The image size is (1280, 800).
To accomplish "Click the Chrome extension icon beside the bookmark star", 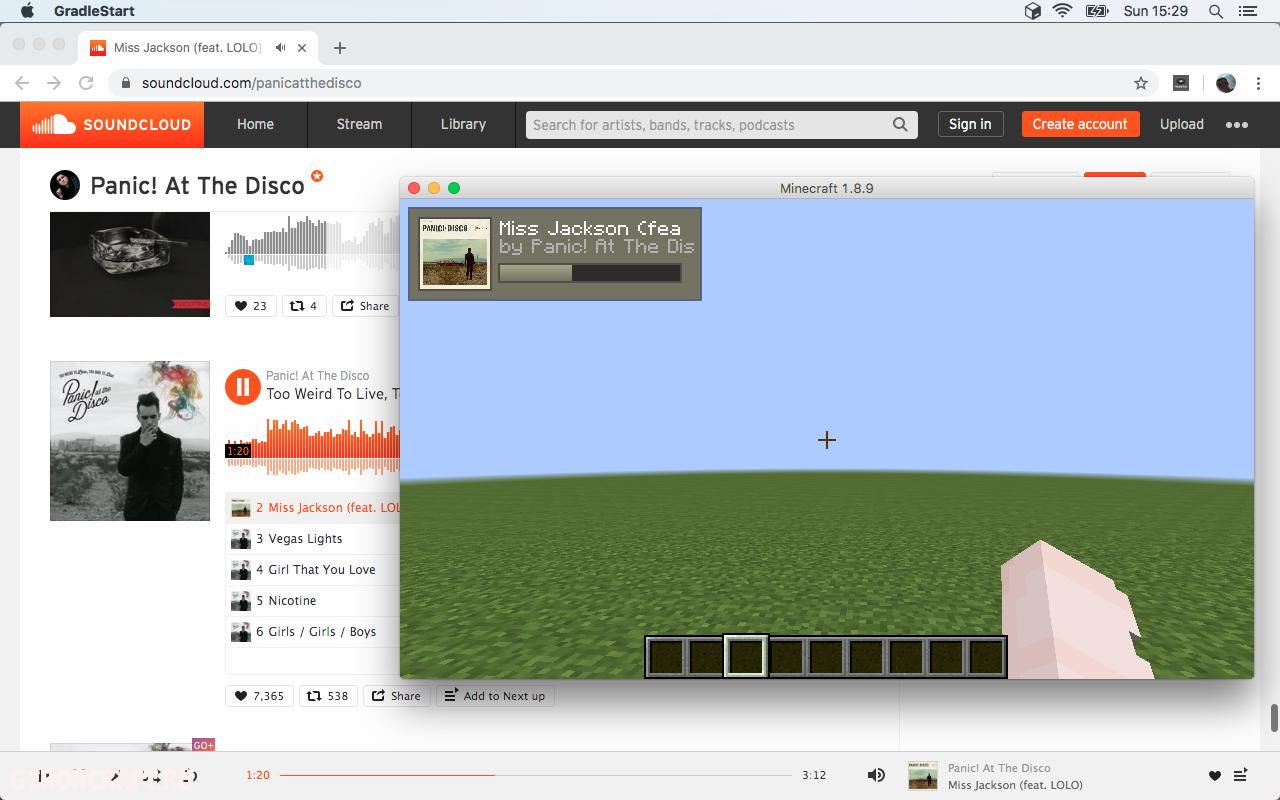I will point(1181,83).
